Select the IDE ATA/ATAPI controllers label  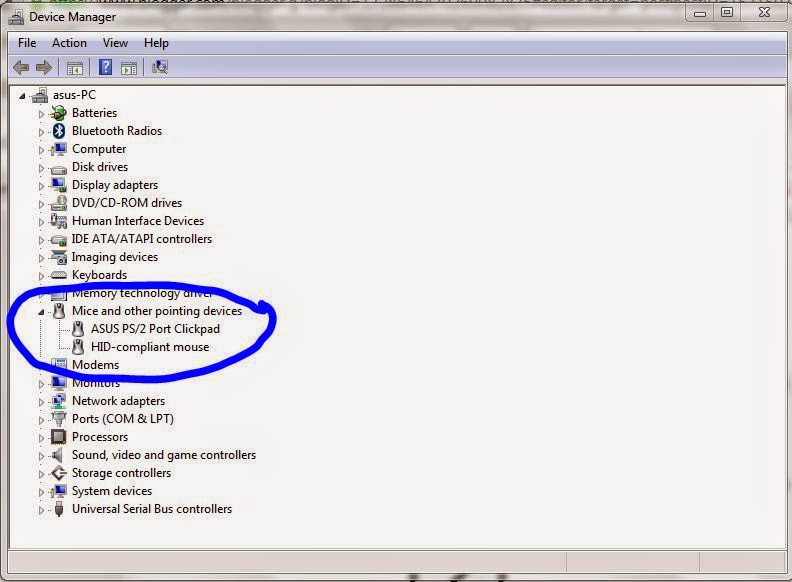(x=141, y=239)
